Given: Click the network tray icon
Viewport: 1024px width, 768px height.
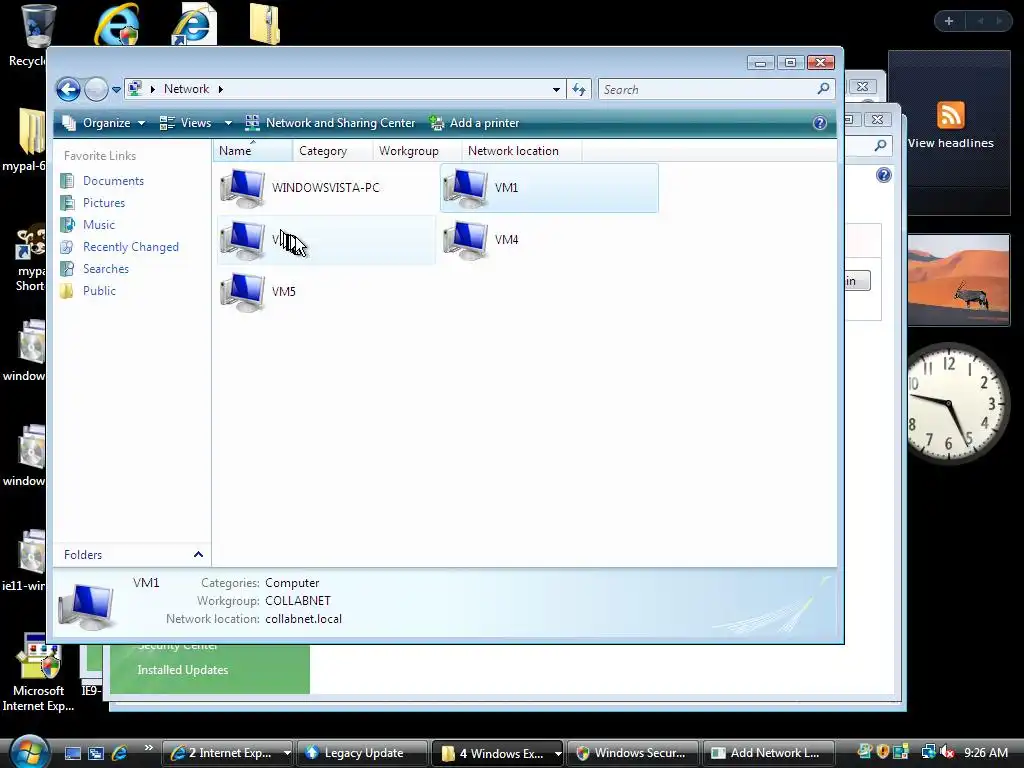Looking at the screenshot, I should click(x=928, y=752).
